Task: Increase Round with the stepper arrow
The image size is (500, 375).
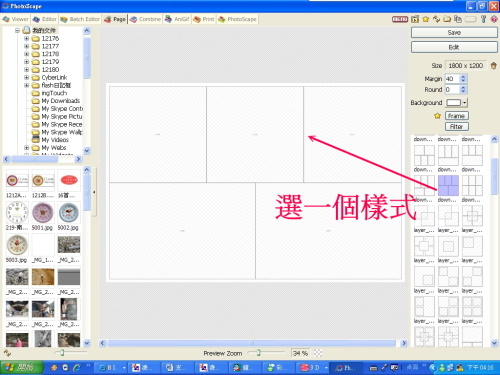Action: click(463, 87)
